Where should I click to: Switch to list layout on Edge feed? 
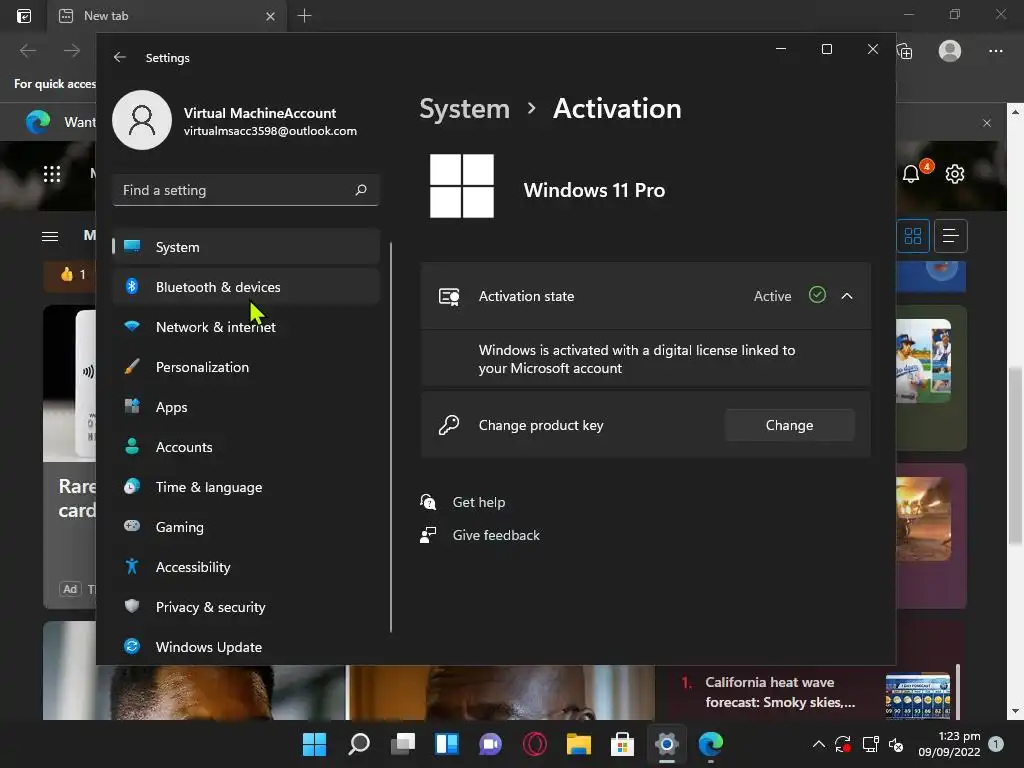[x=951, y=236]
